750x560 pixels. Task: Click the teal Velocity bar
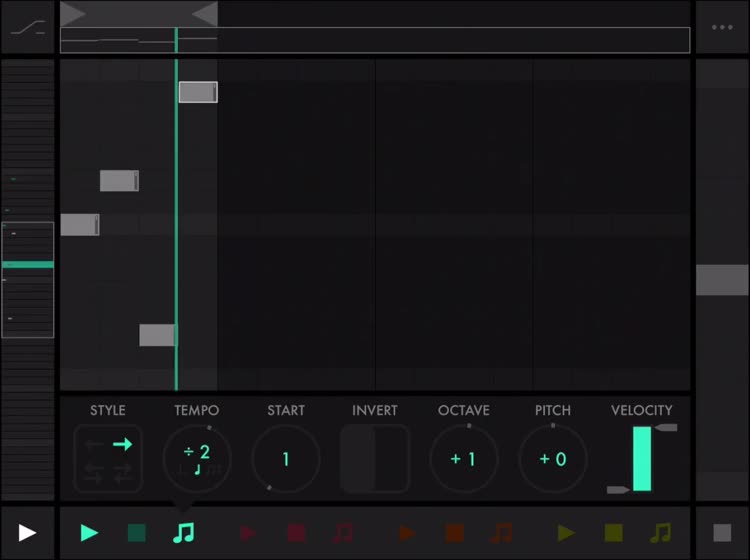642,459
